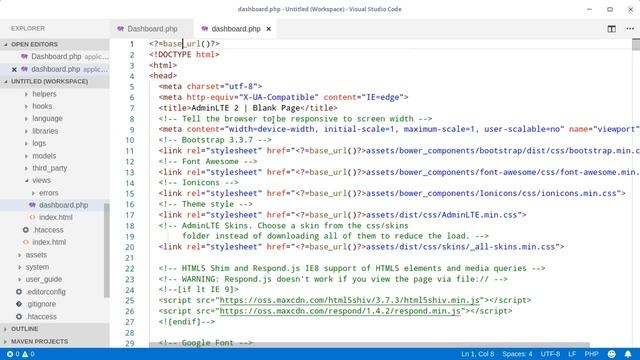This screenshot has height=360, width=640.
Task: Click the warnings triangle icon in status bar
Action: click(25, 354)
